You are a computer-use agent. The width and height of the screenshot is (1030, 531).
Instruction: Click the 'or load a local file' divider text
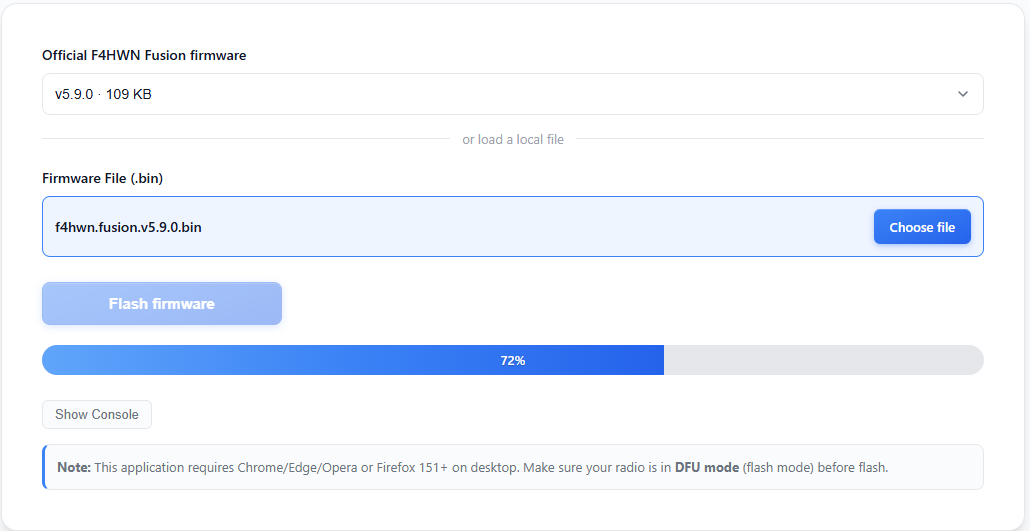(x=513, y=139)
